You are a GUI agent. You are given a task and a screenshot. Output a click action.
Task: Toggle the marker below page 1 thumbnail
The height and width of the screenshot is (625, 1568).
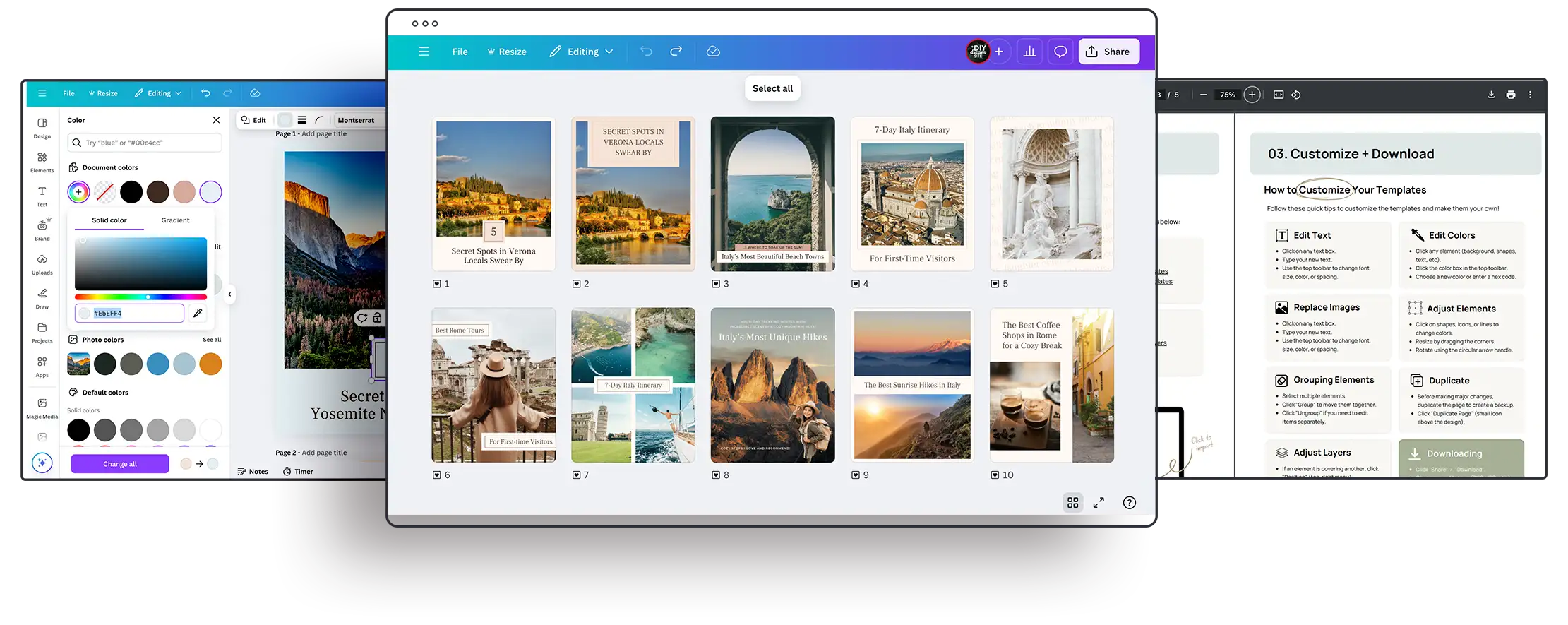(436, 284)
